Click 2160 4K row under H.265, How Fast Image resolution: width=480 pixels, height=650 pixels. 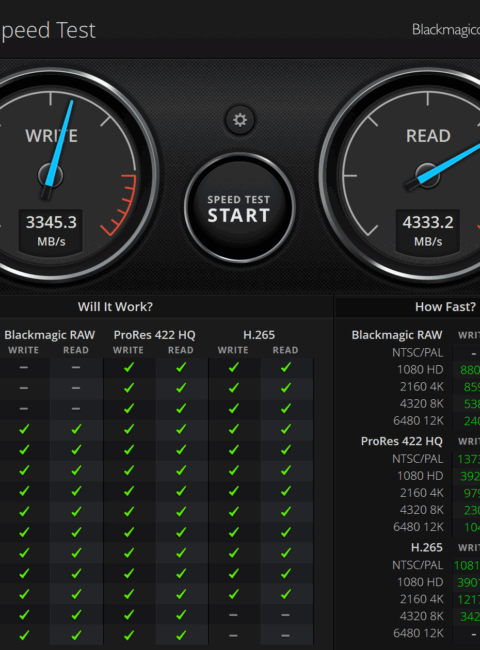pyautogui.click(x=422, y=599)
